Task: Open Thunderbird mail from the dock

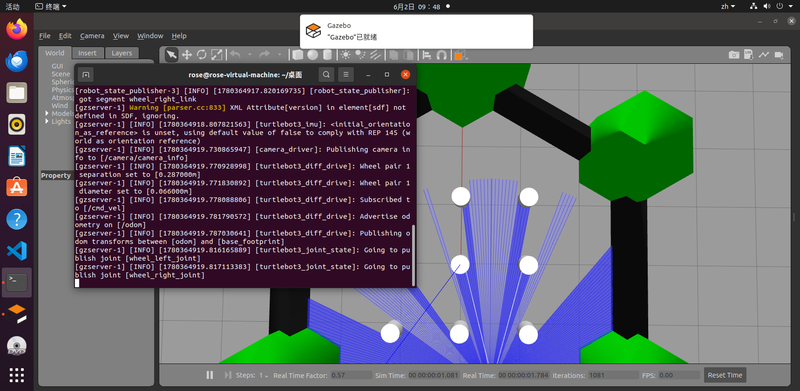Action: click(17, 61)
